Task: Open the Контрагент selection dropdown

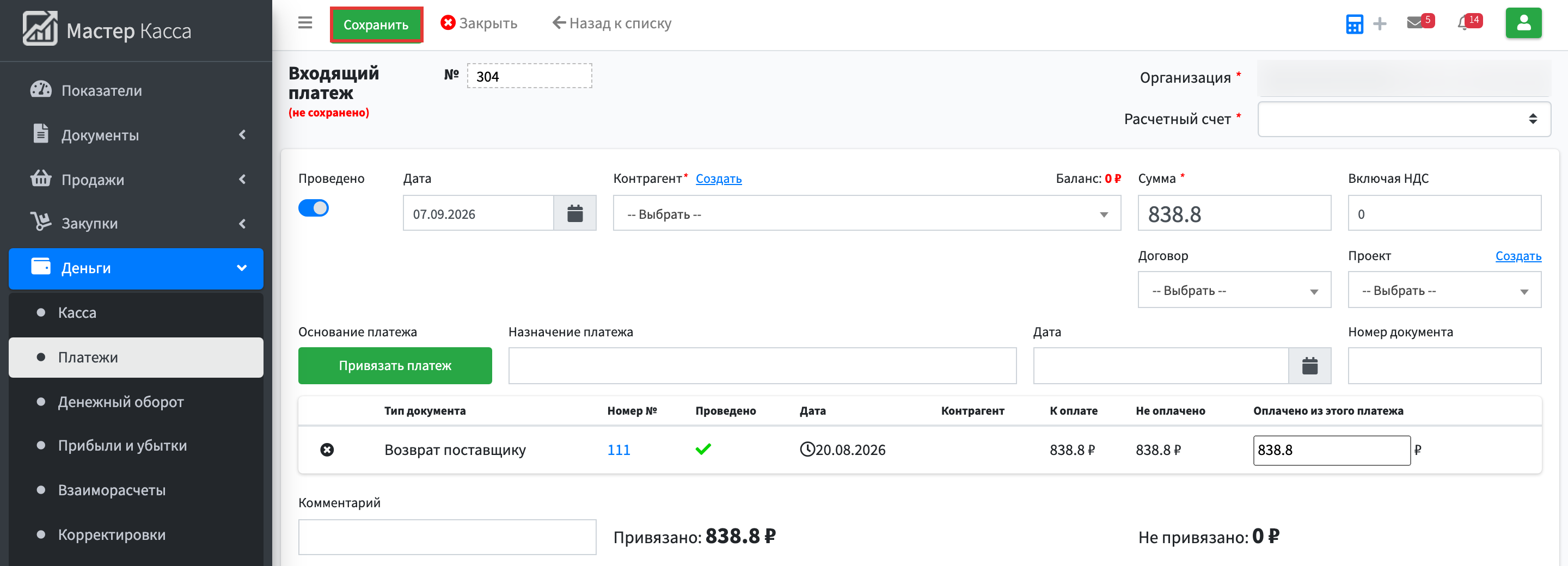Action: (x=866, y=213)
